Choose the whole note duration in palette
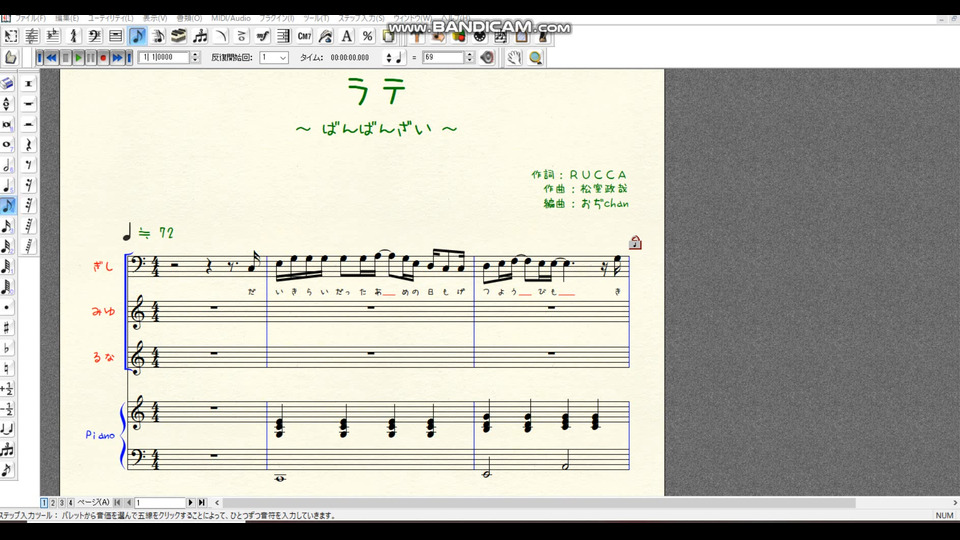Image resolution: width=960 pixels, height=540 pixels. (x=7, y=144)
